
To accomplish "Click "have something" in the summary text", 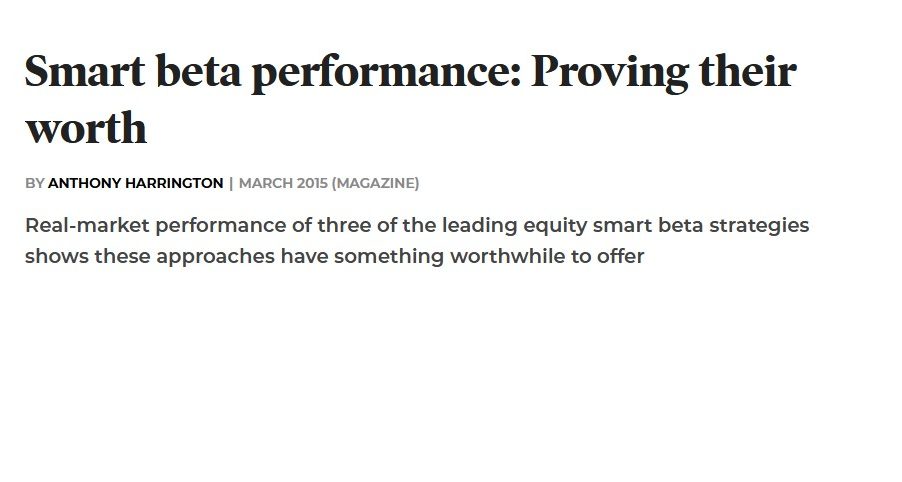I will click(362, 256).
